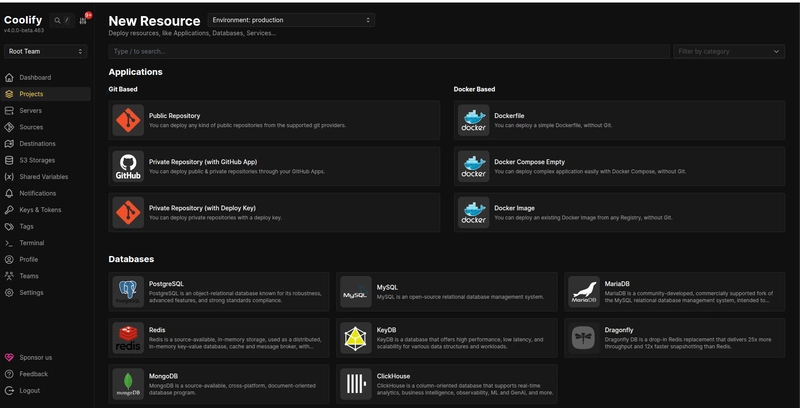Open Keys & Tokens in sidebar
Viewport: 800px width, 408px height.
point(40,210)
